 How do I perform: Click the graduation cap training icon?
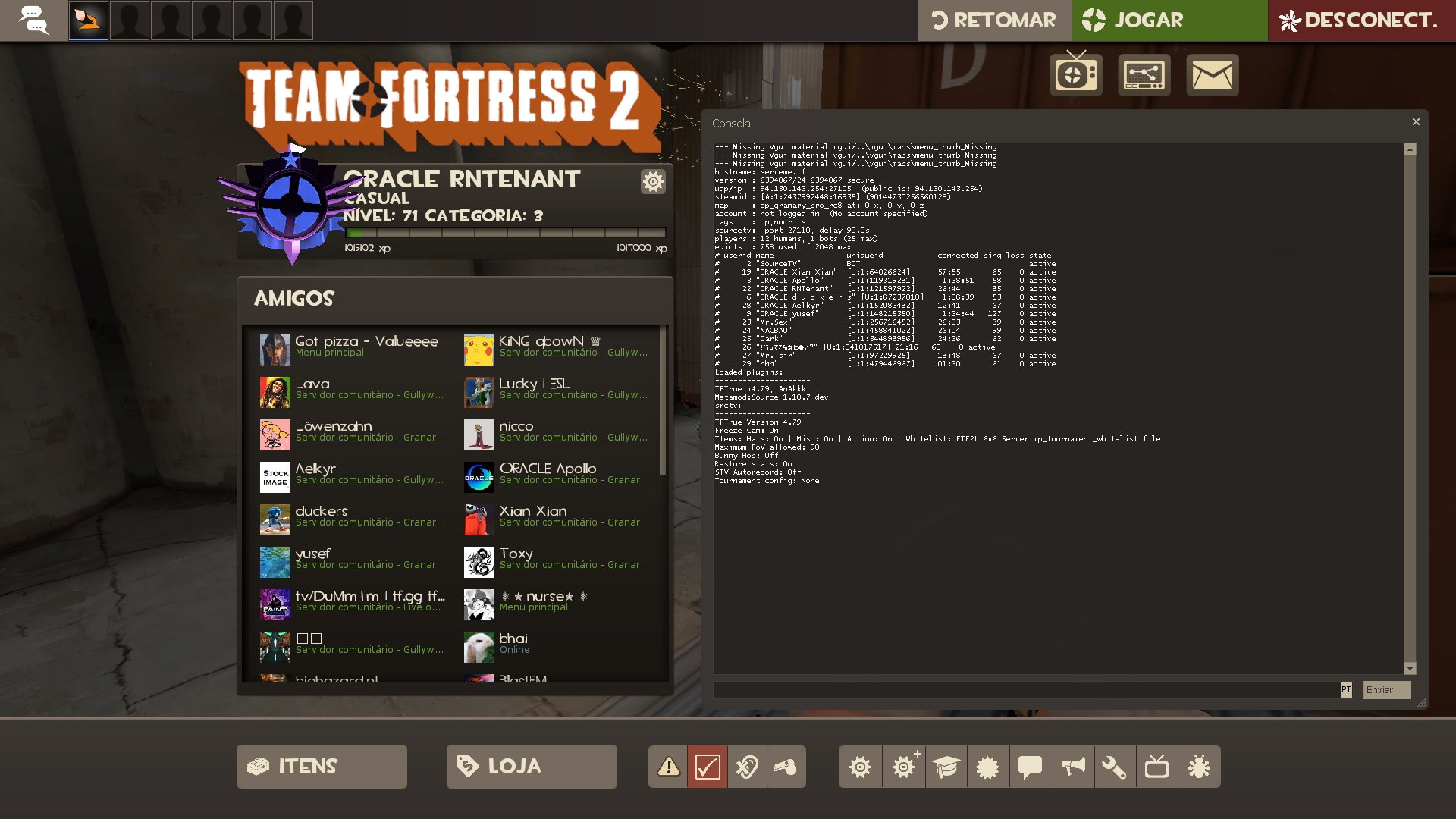[x=946, y=767]
